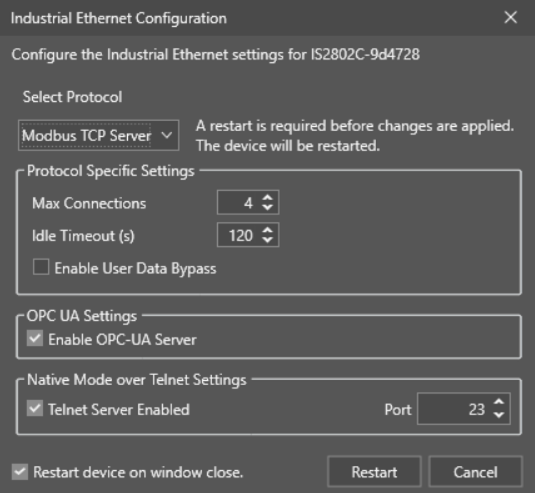Screen dimensions: 535x493
Task: Increase Telnet Port with up arrow
Action: click(499, 403)
